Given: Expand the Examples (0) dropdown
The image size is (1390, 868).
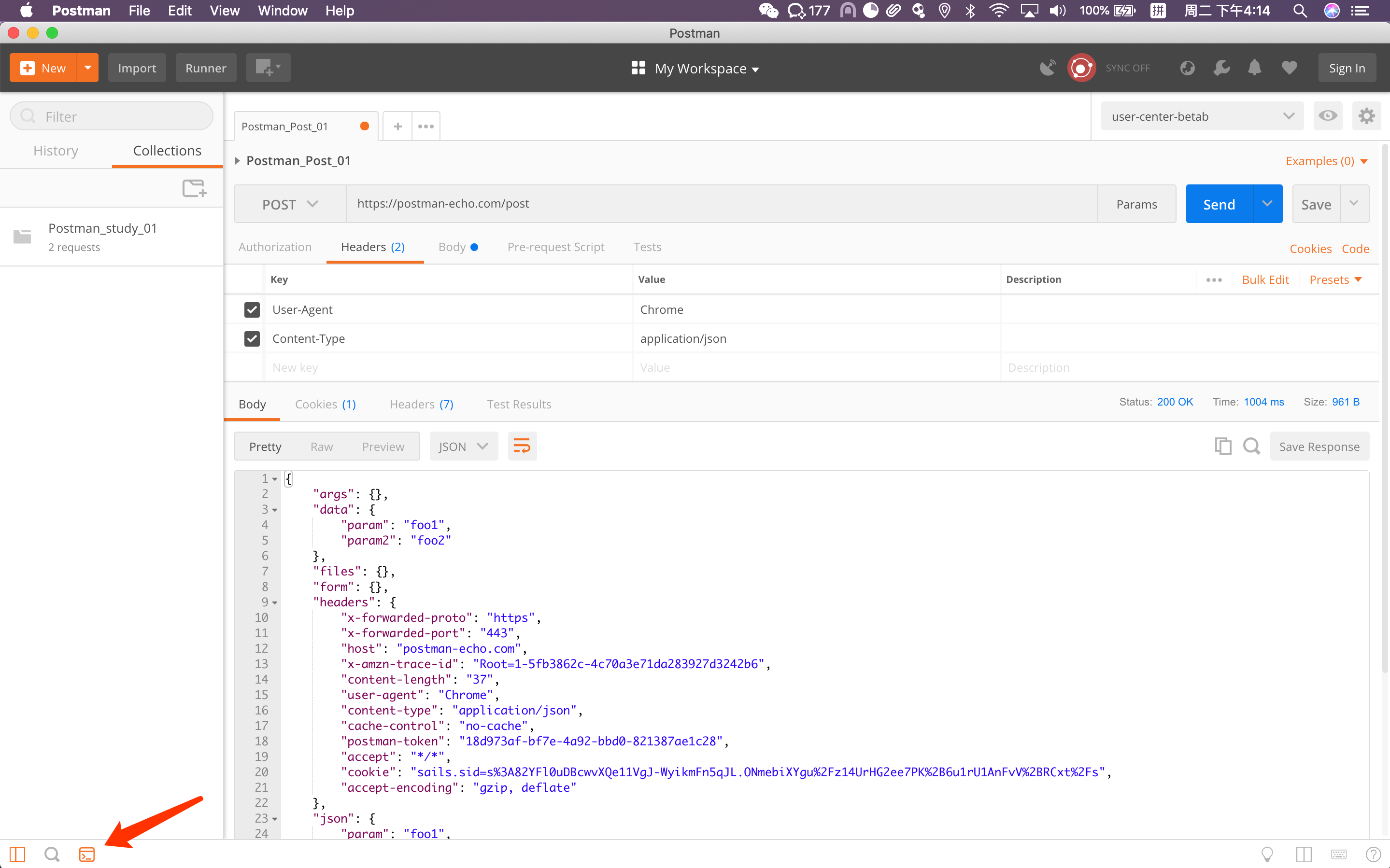Looking at the screenshot, I should 1326,161.
